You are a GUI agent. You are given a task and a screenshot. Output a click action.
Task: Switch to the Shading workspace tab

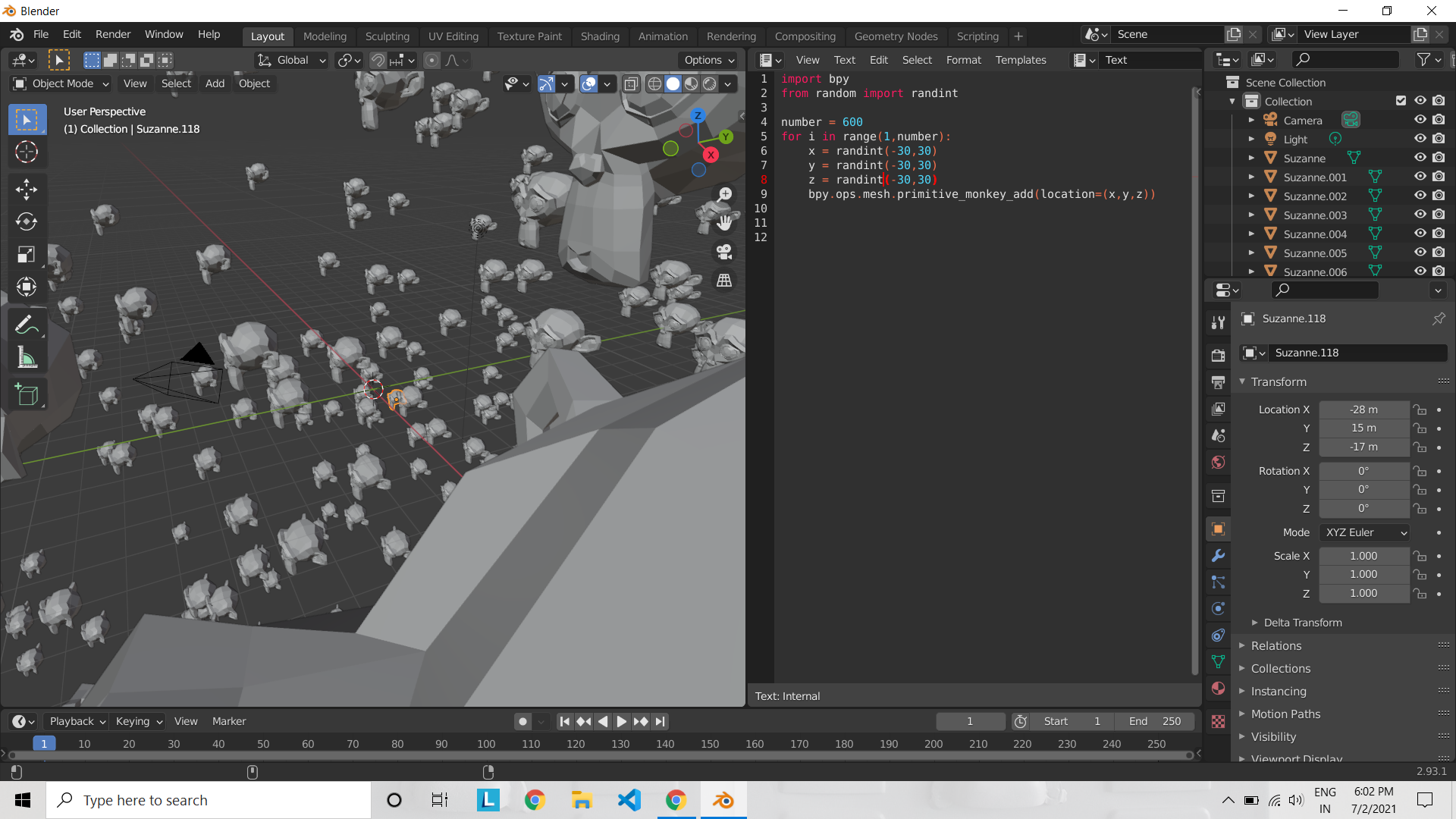(600, 36)
